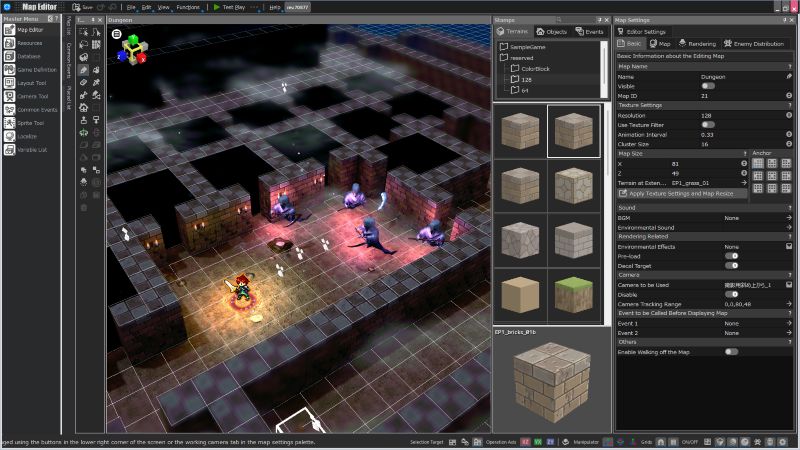Click the XYZ axis gizmo in viewport
The height and width of the screenshot is (450, 800).
tap(134, 50)
